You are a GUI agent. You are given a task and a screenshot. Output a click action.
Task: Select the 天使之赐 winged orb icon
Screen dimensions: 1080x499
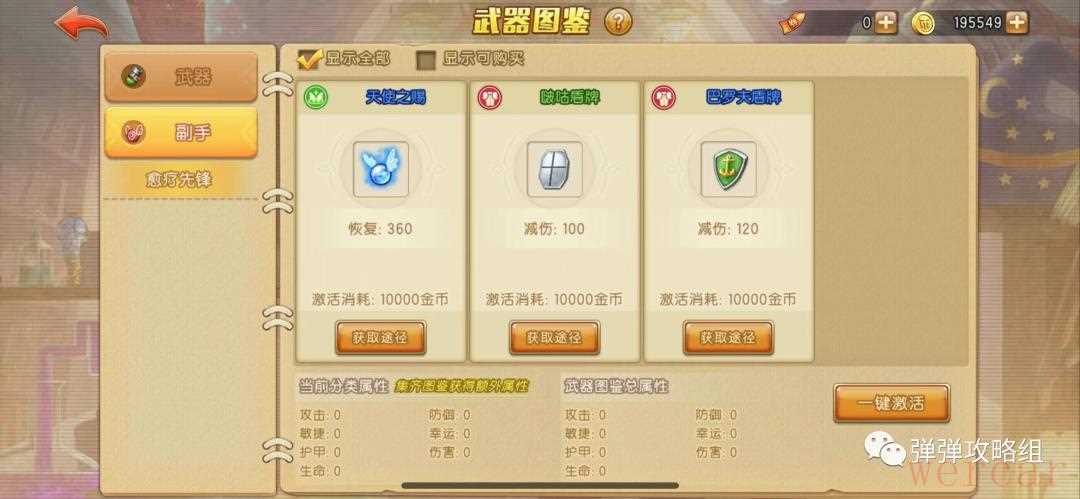(x=381, y=169)
